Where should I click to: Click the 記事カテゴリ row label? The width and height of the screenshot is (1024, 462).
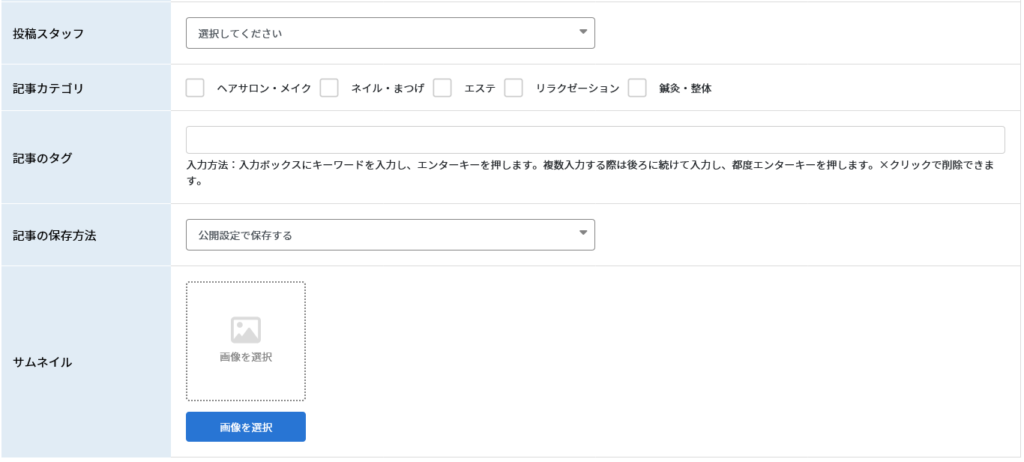tap(48, 88)
